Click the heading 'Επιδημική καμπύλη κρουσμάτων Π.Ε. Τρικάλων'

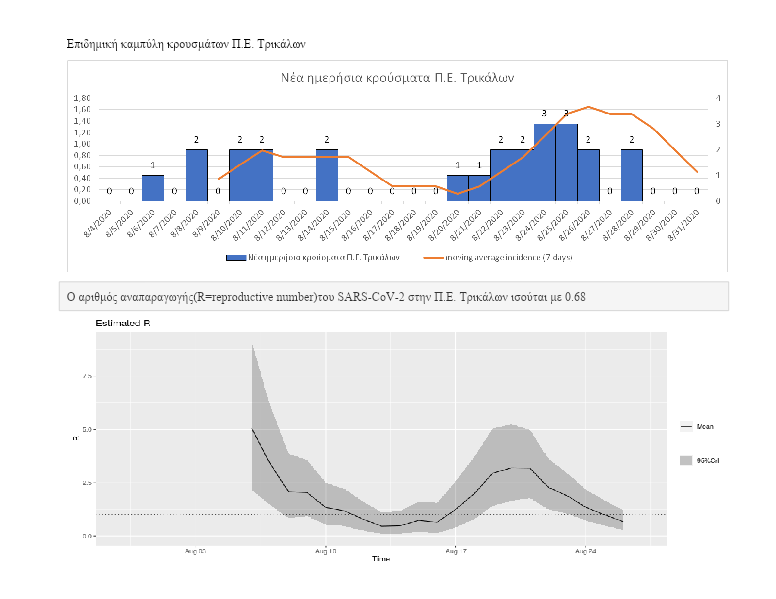tap(186, 45)
